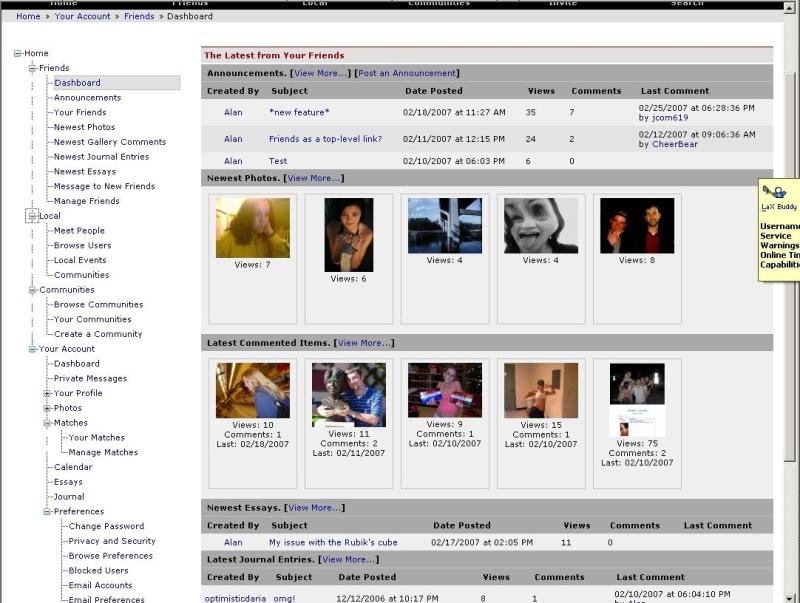Click View More next to Announcements
This screenshot has width=800, height=603.
point(320,73)
